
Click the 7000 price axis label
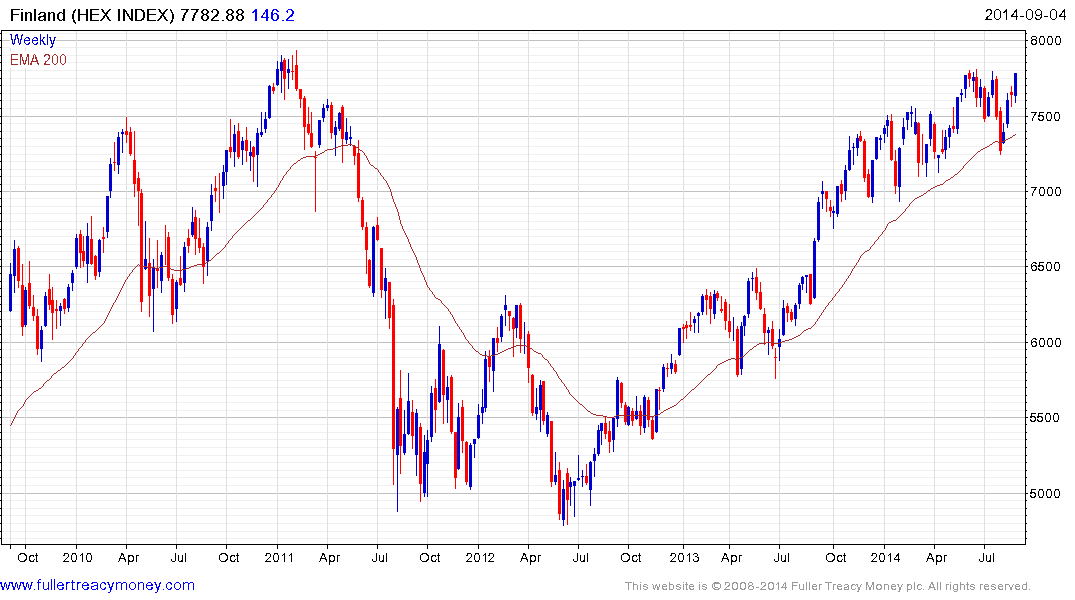pyautogui.click(x=1046, y=191)
